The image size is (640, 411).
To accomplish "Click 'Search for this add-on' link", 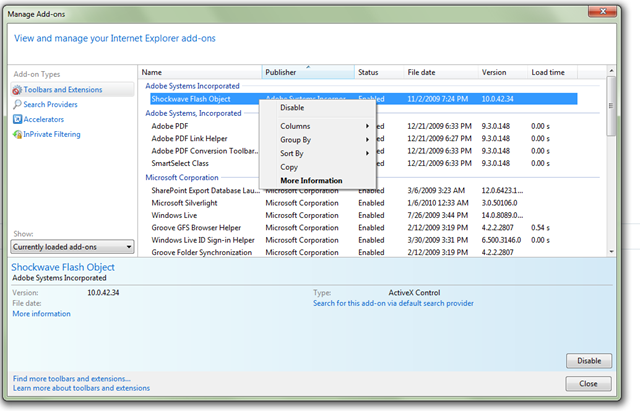I will tap(393, 303).
